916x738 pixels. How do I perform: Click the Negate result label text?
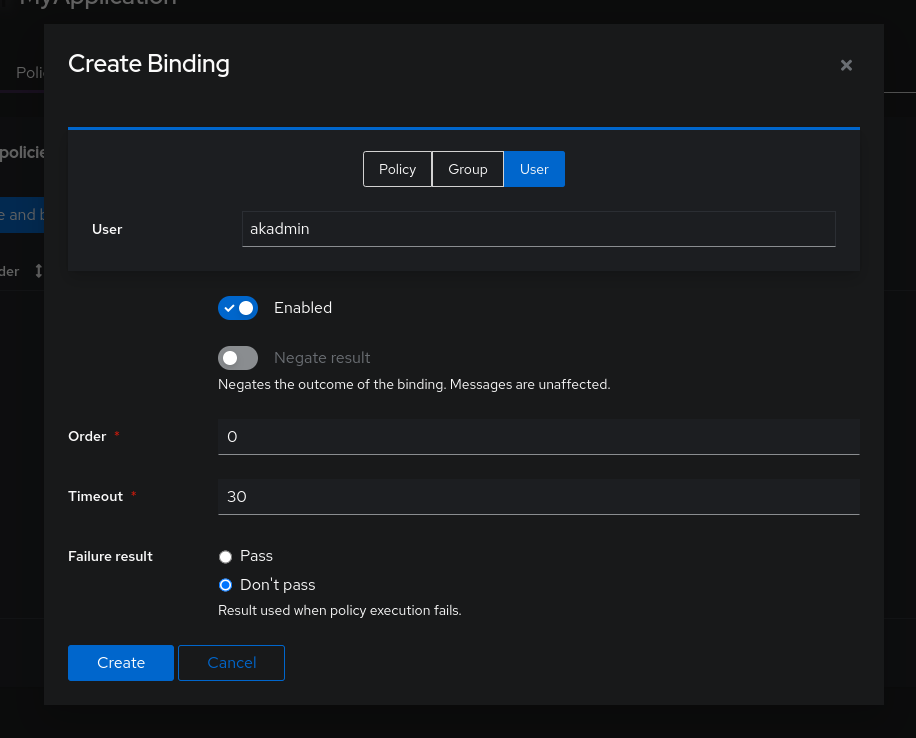[x=322, y=358]
